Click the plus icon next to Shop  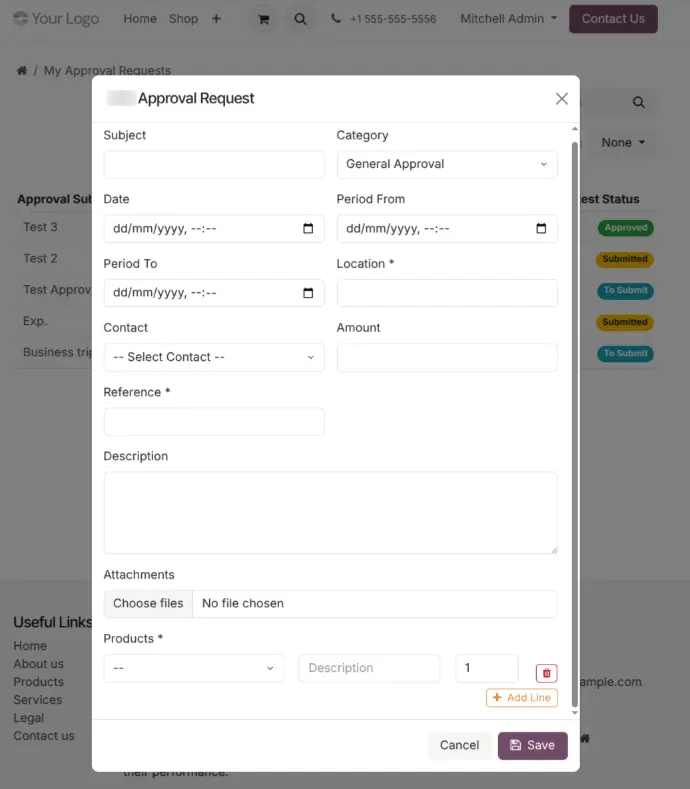[x=216, y=19]
